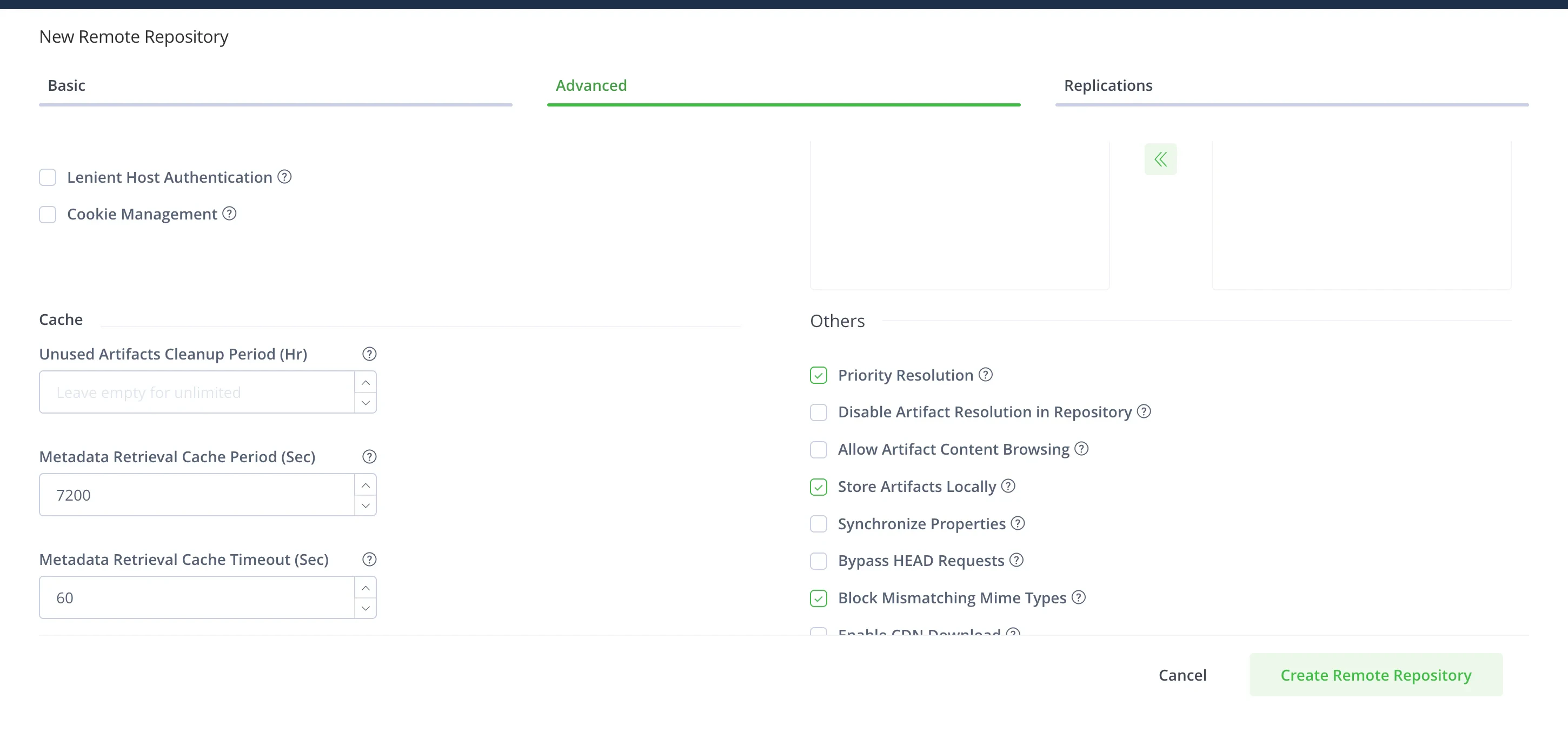
Task: Uncheck the Store Artifacts Locally option
Action: [x=818, y=487]
